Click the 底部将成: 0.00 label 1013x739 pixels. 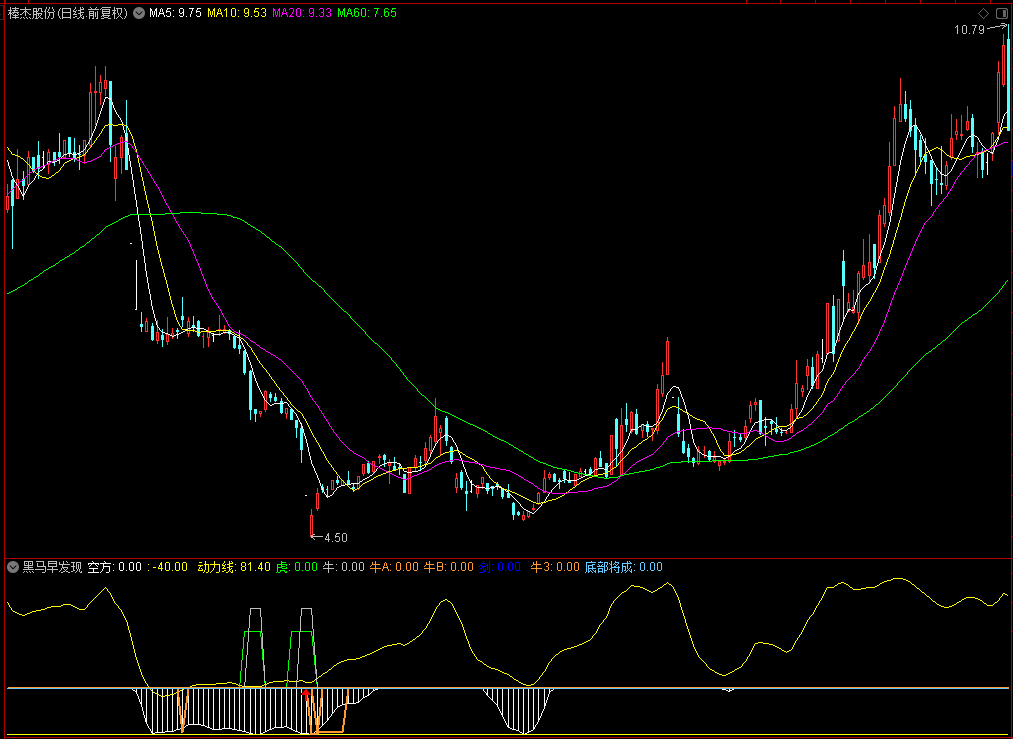tap(623, 567)
